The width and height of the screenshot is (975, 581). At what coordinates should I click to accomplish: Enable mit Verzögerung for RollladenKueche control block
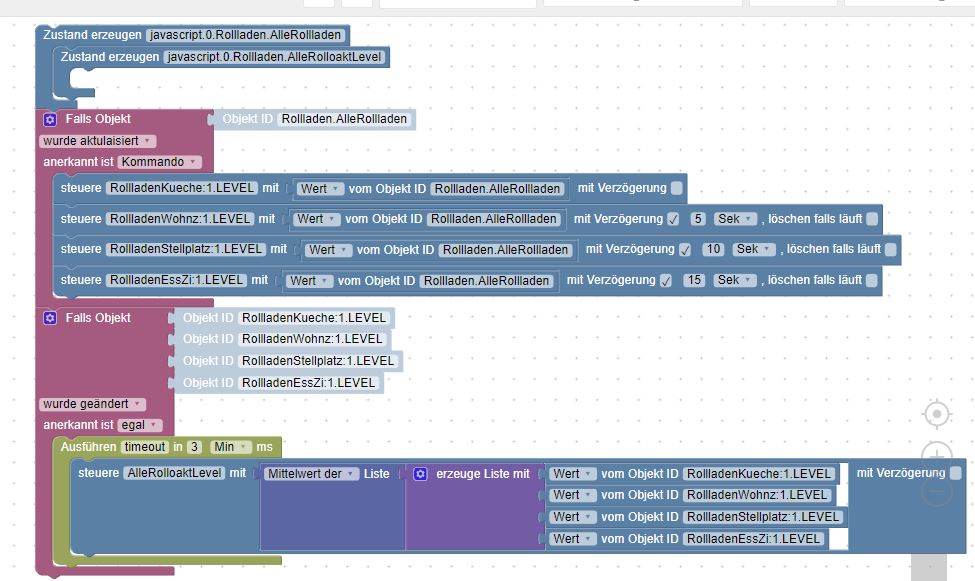coord(677,188)
